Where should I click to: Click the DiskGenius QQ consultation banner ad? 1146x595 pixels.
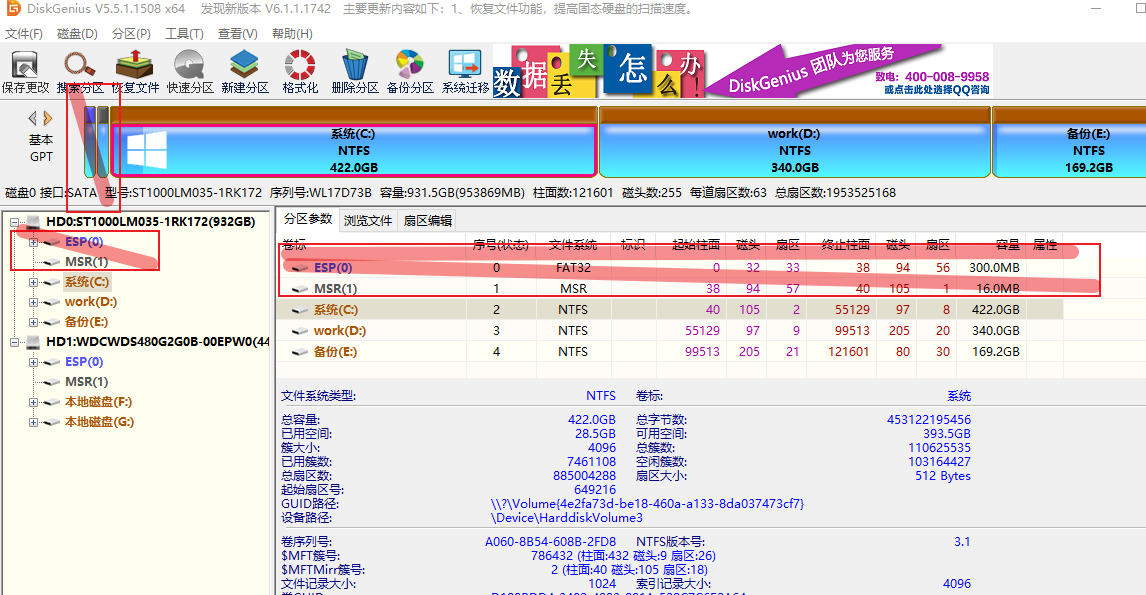click(x=743, y=71)
